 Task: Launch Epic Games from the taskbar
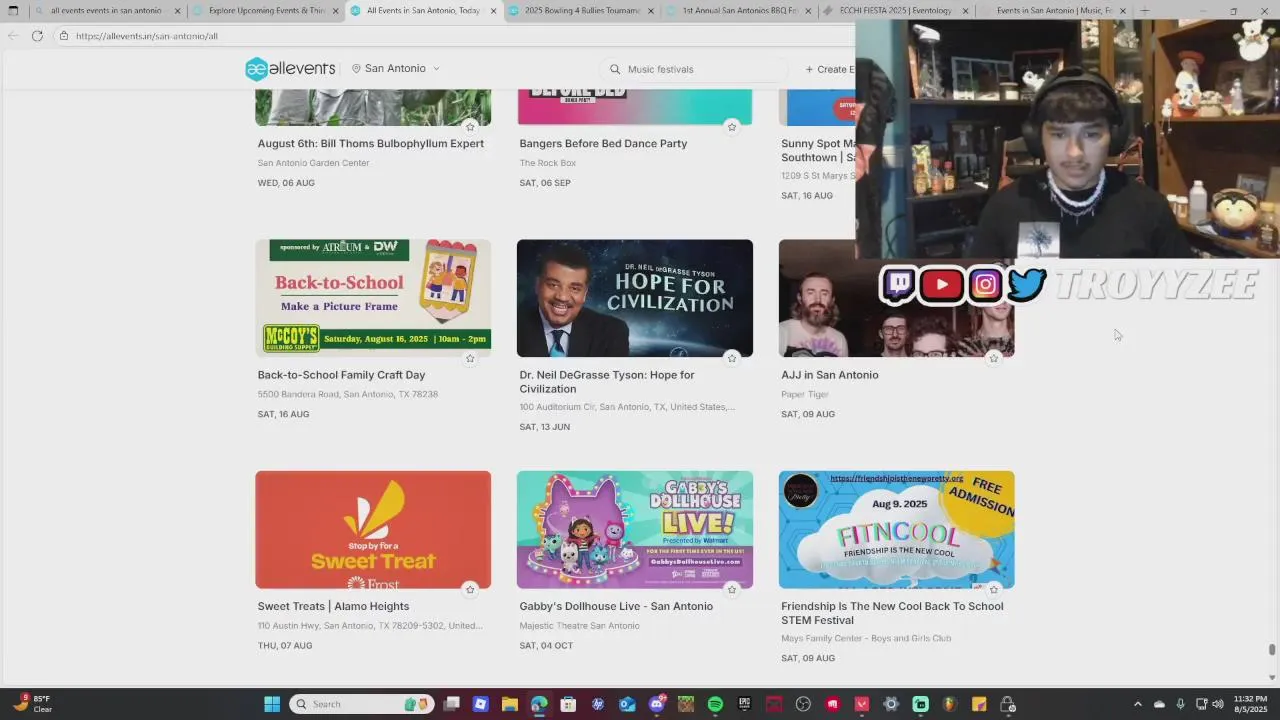(x=744, y=704)
